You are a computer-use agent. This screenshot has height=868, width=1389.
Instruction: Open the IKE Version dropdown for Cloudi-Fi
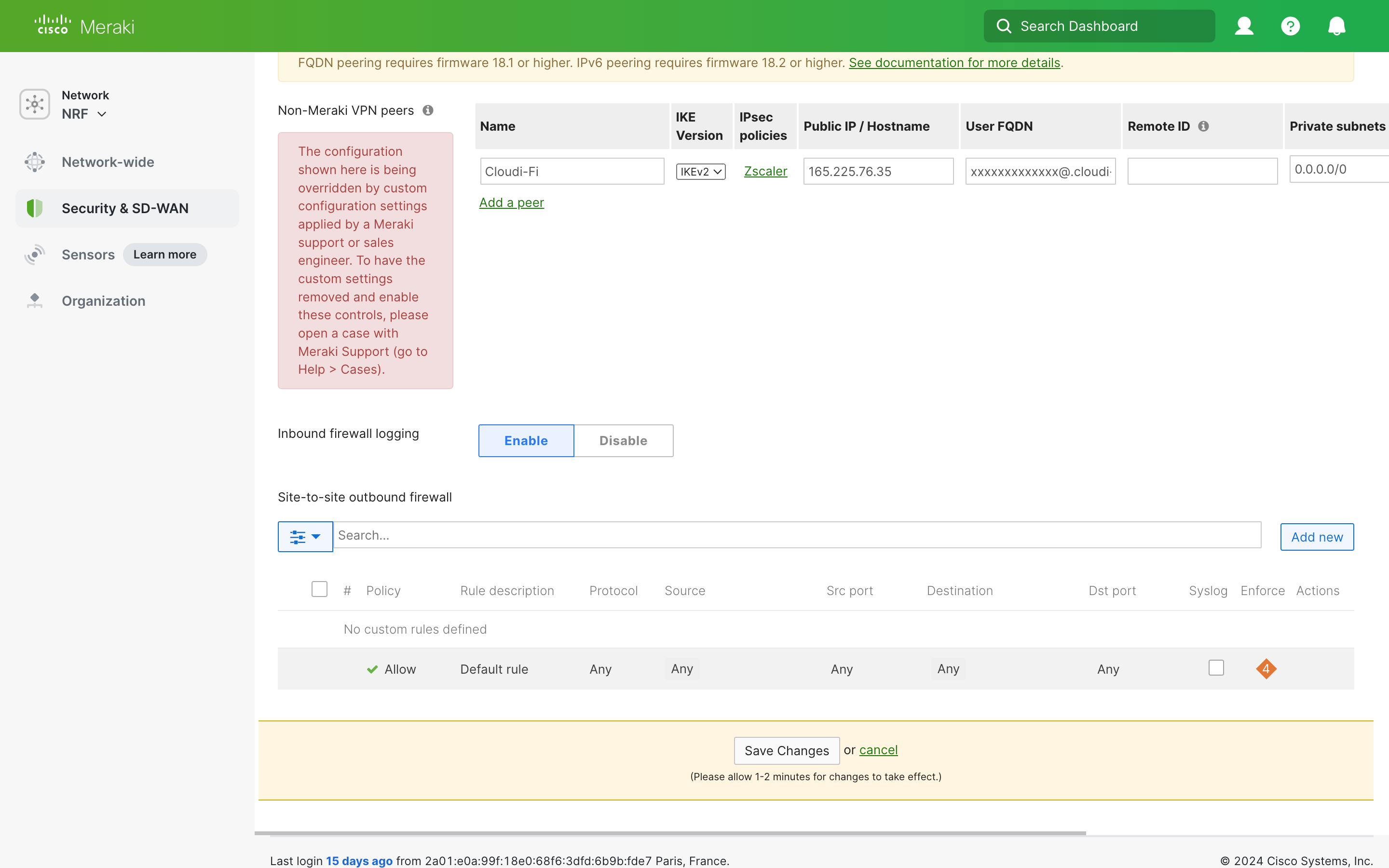pos(700,171)
